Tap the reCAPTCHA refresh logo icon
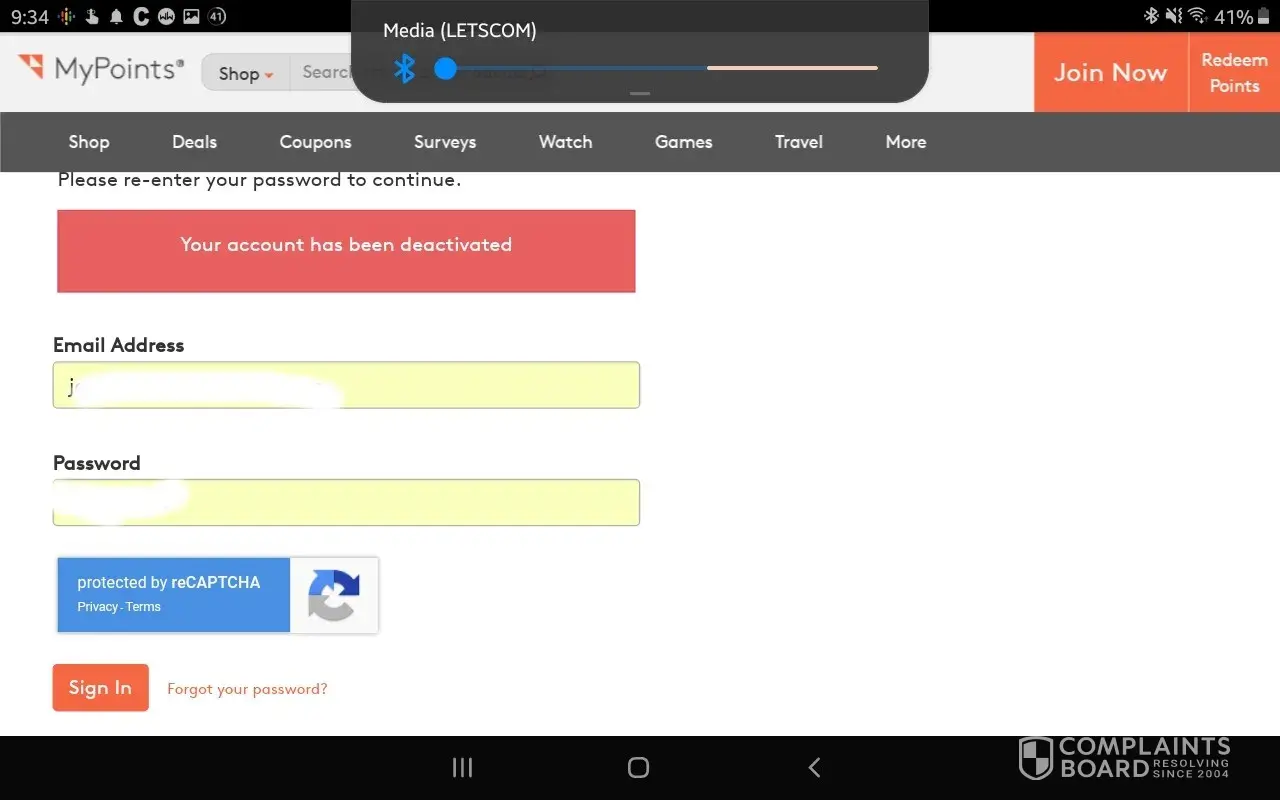 click(333, 595)
